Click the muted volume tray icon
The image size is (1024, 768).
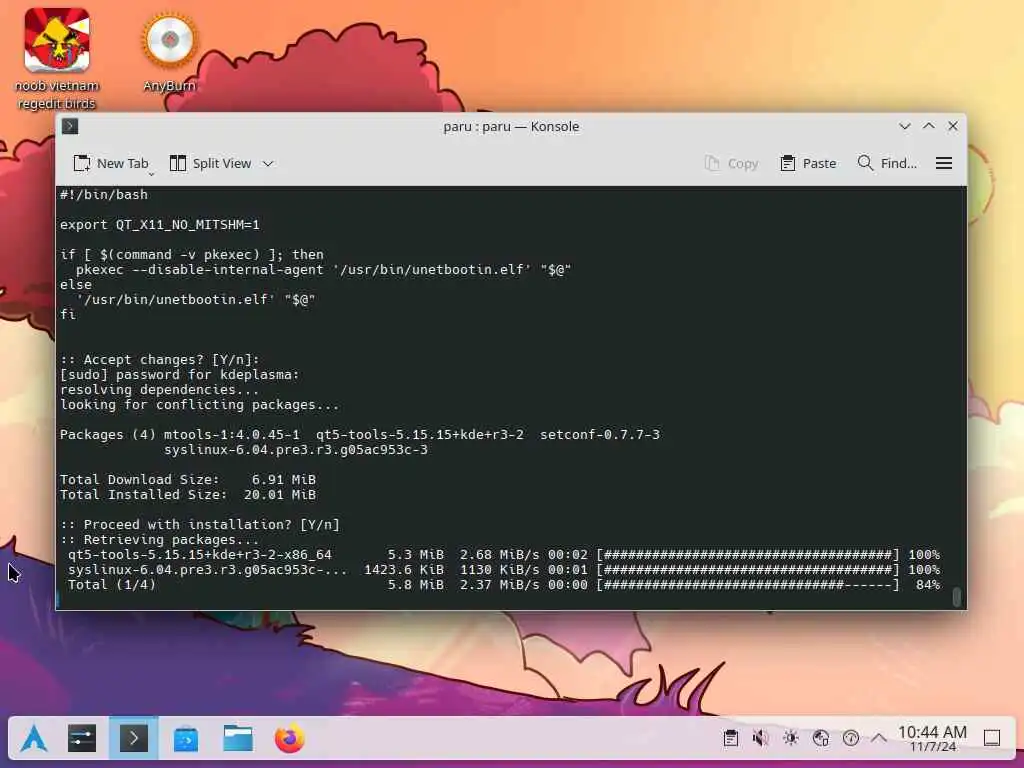click(760, 739)
